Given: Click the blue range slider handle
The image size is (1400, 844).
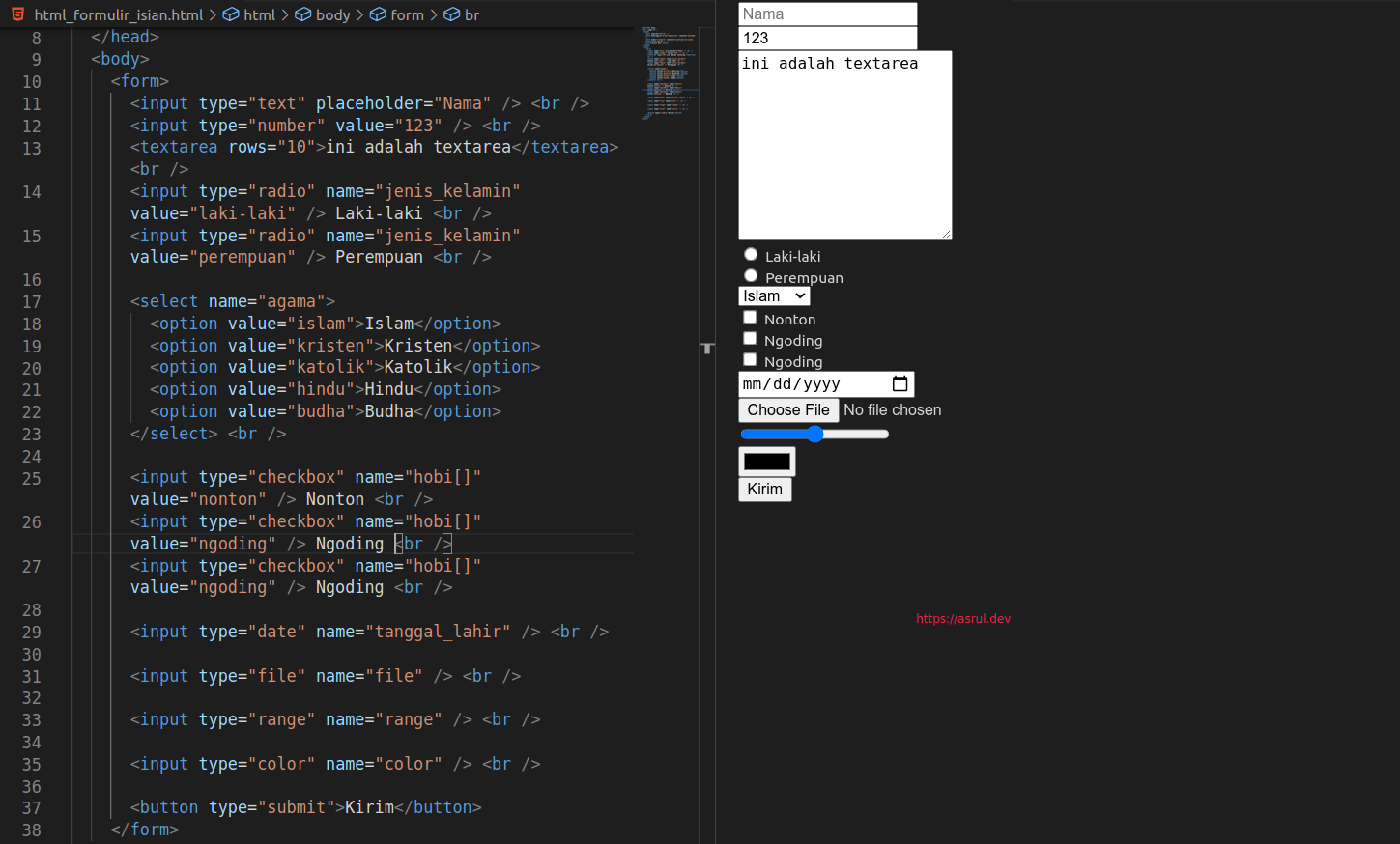Looking at the screenshot, I should pos(815,435).
